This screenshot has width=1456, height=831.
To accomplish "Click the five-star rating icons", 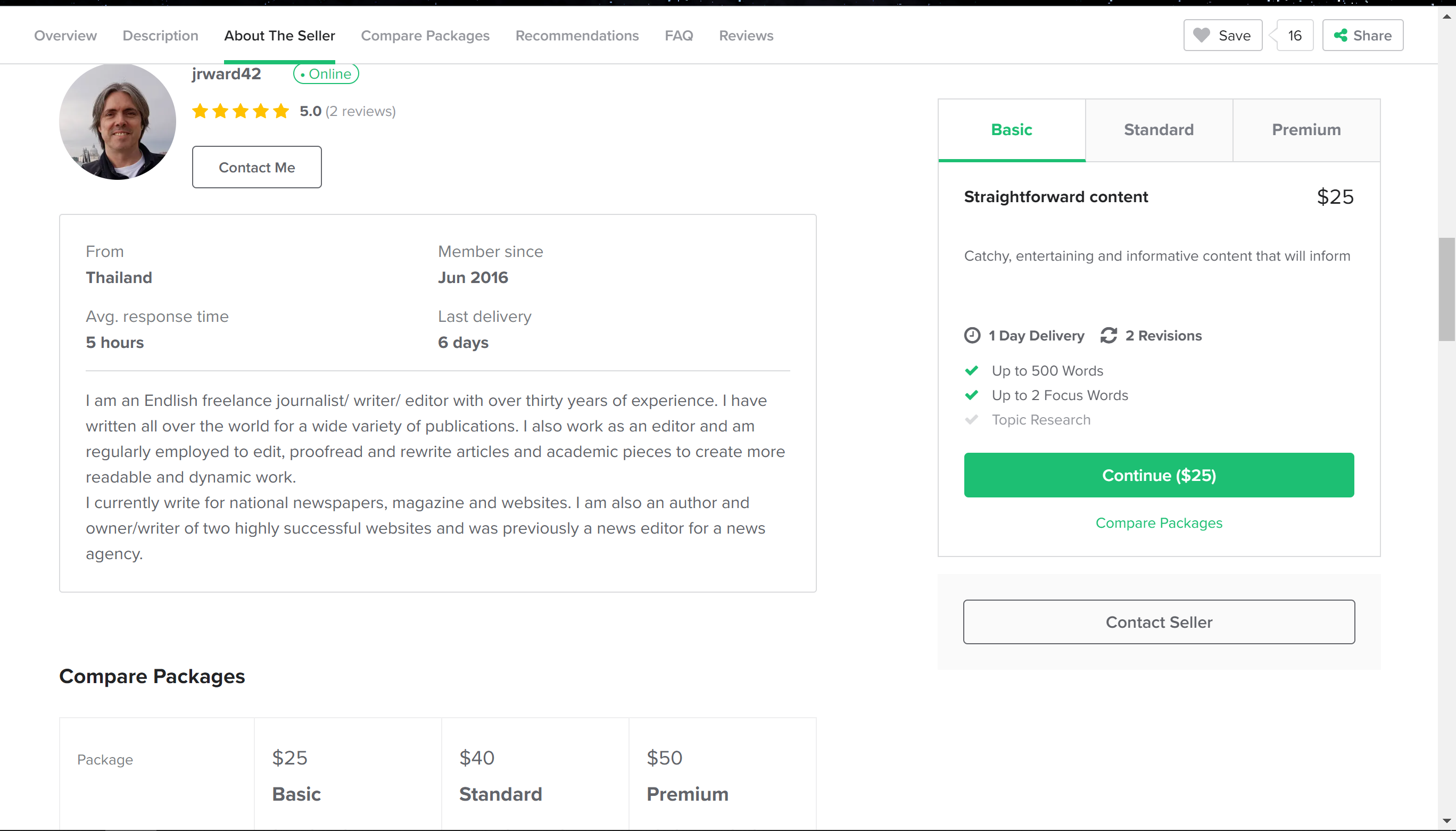I will (x=241, y=111).
